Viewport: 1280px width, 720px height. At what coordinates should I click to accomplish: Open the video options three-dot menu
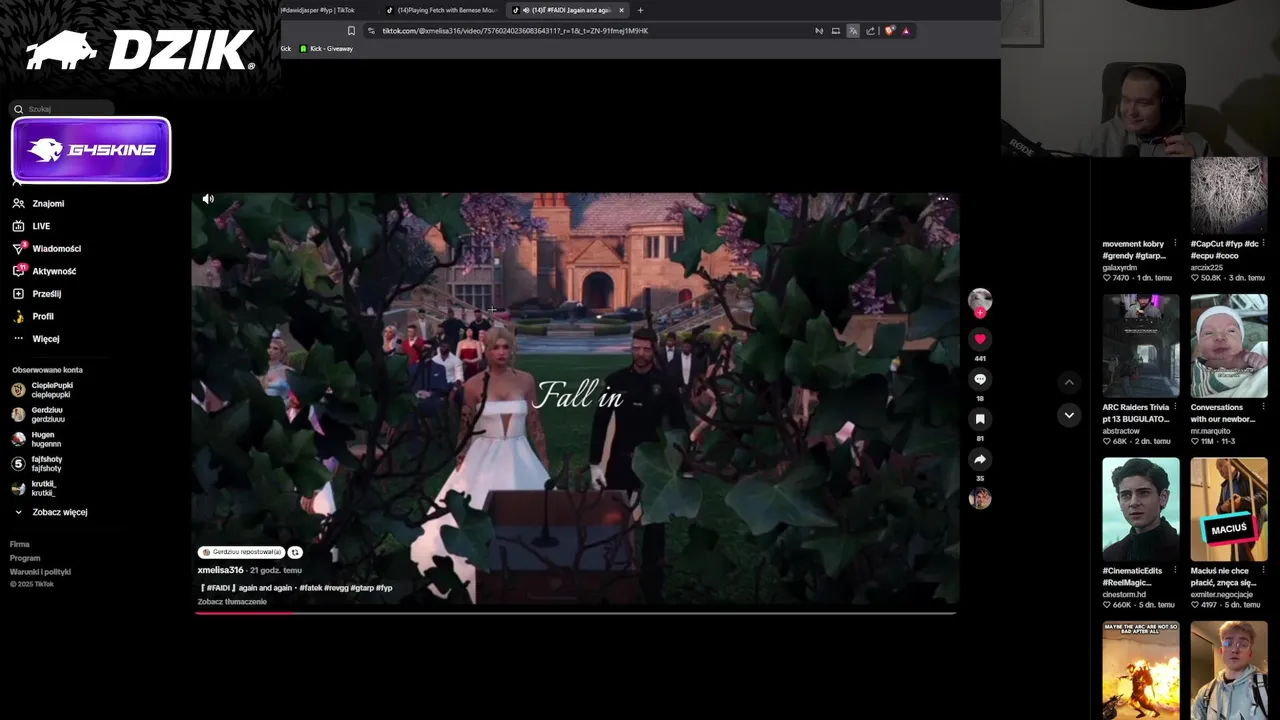pos(942,199)
